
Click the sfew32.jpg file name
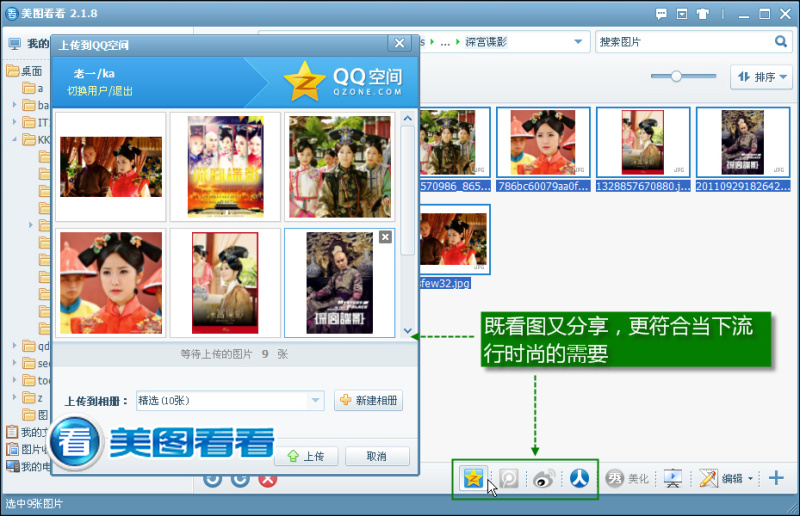pyautogui.click(x=445, y=283)
